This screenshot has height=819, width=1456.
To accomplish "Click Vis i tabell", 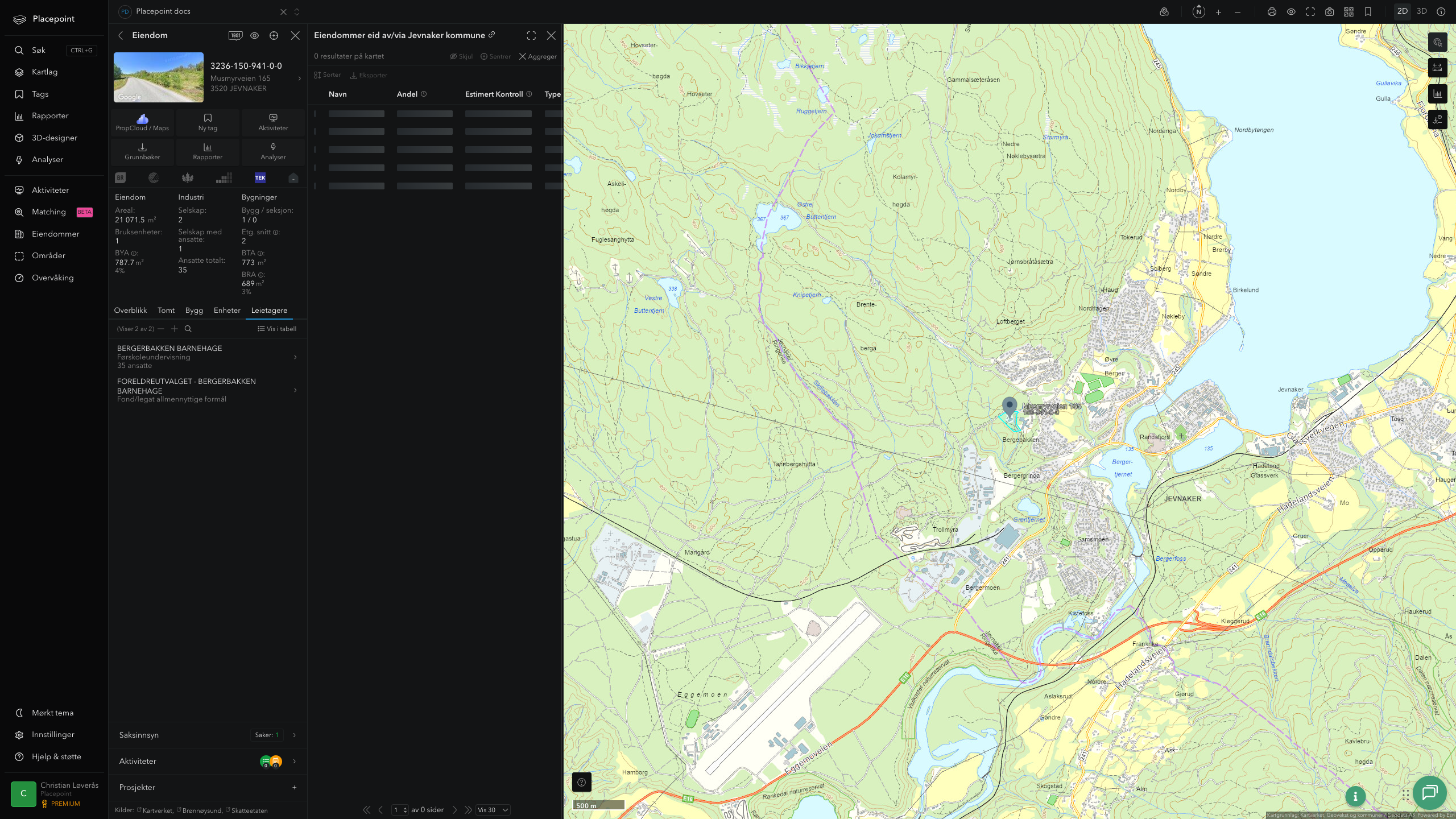I will tap(277, 329).
